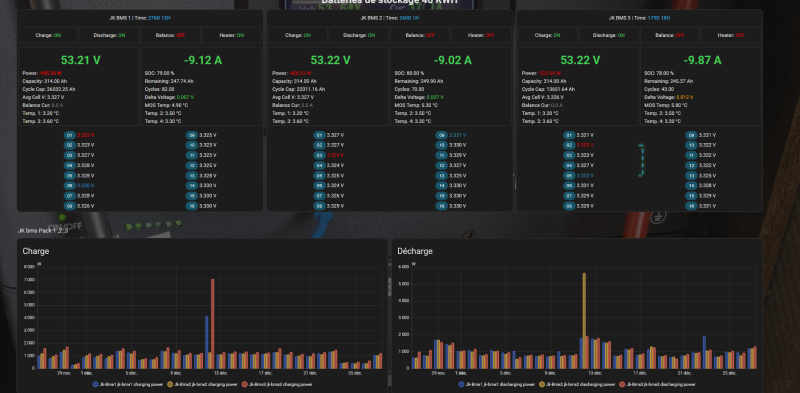Toggle the Balance switch on JK BMS 2
Image resolution: width=800 pixels, height=393 pixels.
pyautogui.click(x=420, y=35)
